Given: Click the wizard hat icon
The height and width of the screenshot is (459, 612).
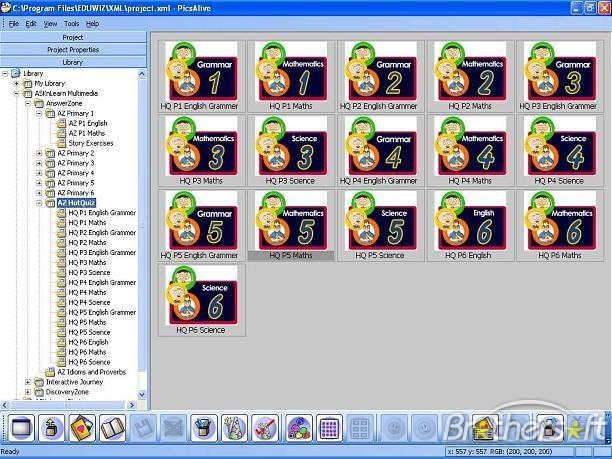Looking at the screenshot, I should click(234, 428).
